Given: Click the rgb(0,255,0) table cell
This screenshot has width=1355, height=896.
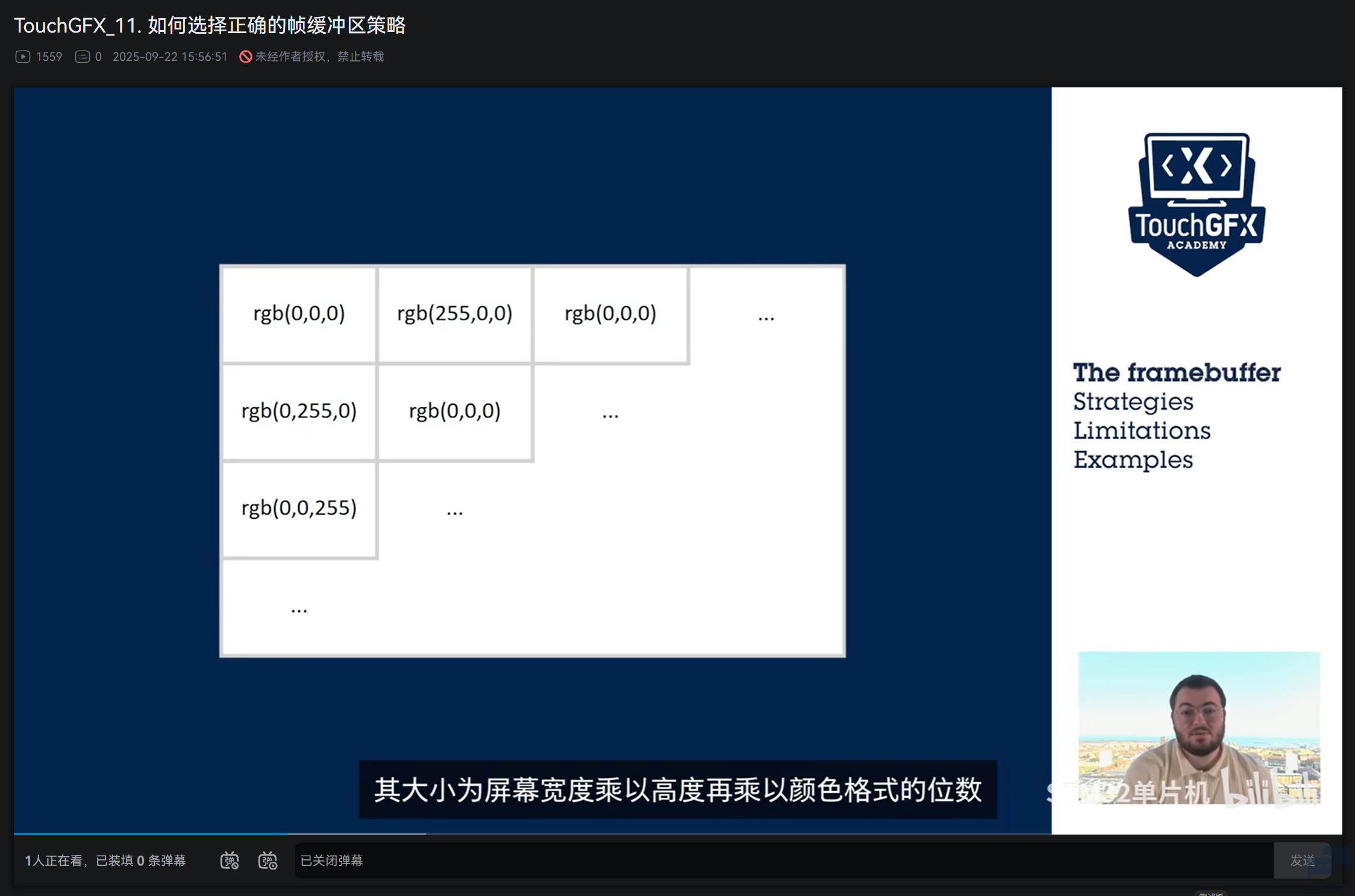Looking at the screenshot, I should (299, 412).
